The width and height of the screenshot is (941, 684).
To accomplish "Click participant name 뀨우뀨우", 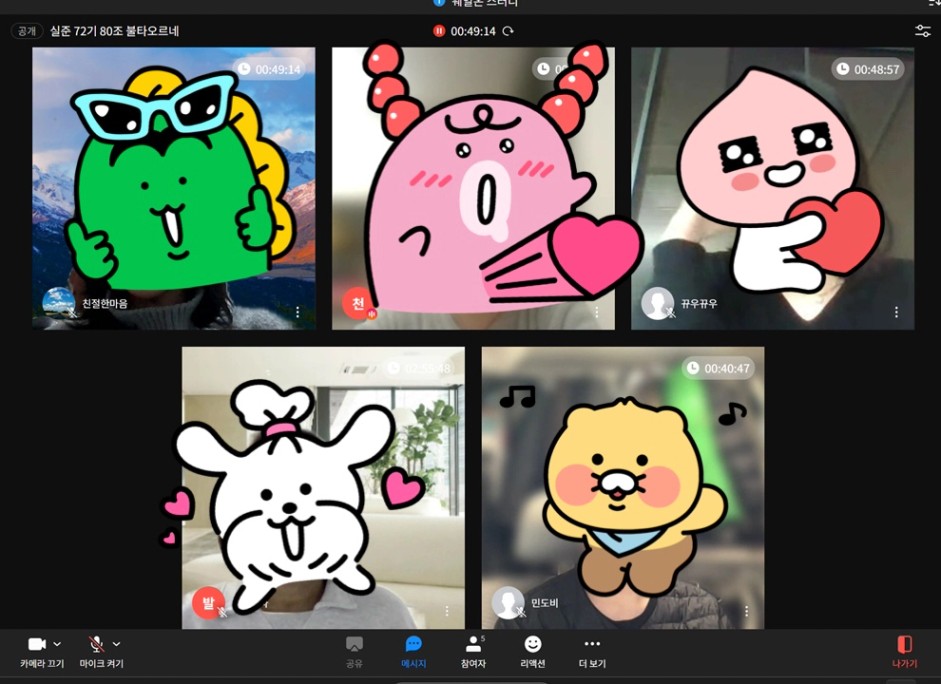I will pyautogui.click(x=699, y=304).
